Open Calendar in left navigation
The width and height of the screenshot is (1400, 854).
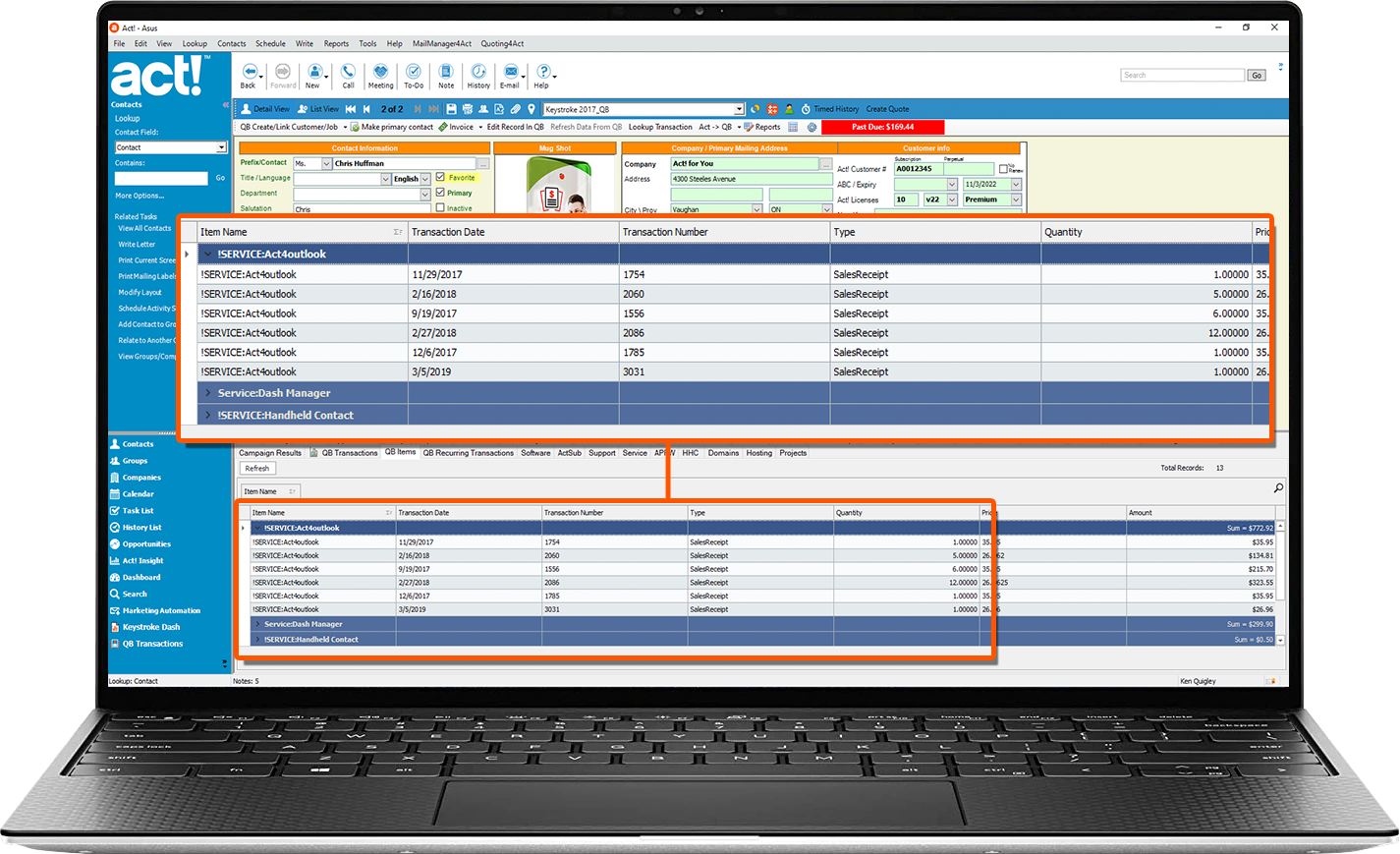pos(132,494)
